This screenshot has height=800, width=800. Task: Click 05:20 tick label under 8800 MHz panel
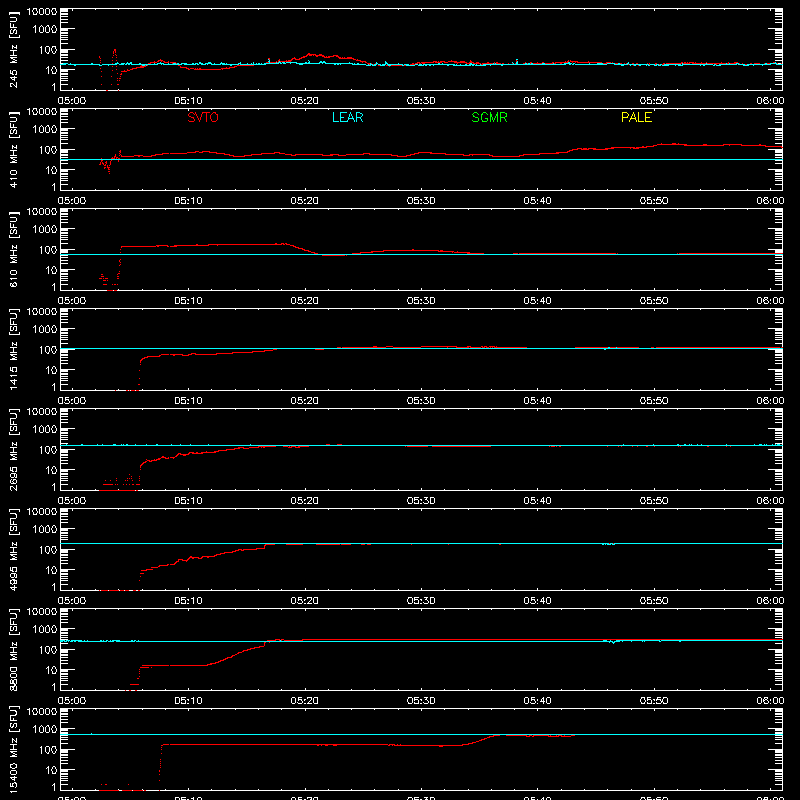click(305, 701)
